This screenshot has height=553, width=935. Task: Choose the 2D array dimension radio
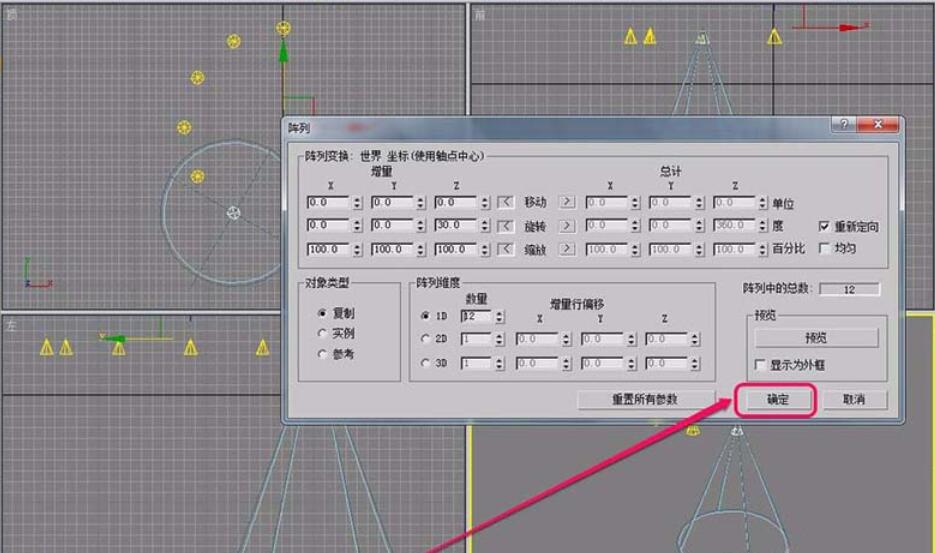click(425, 338)
